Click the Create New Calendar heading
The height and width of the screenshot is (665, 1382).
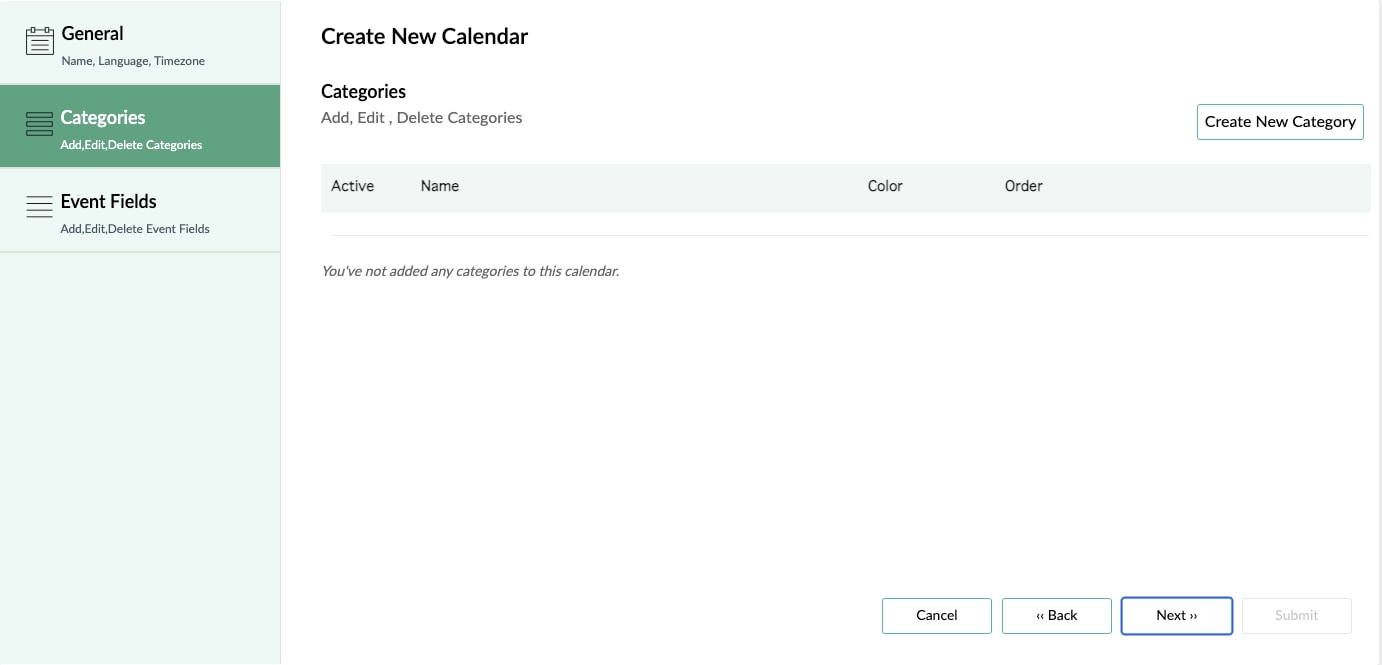click(424, 36)
